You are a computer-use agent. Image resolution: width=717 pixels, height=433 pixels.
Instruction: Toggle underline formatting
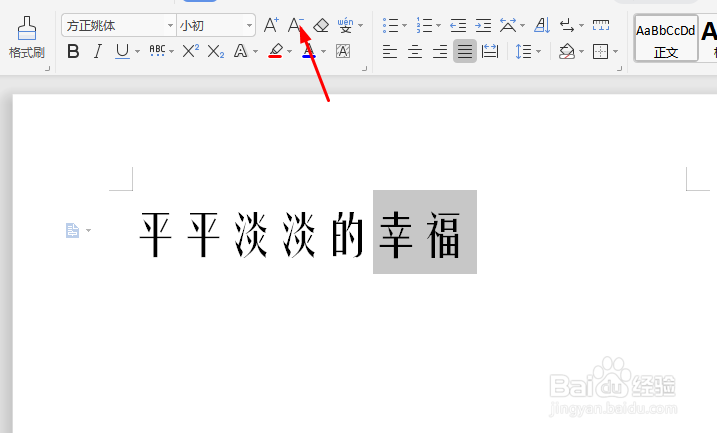pyautogui.click(x=122, y=51)
